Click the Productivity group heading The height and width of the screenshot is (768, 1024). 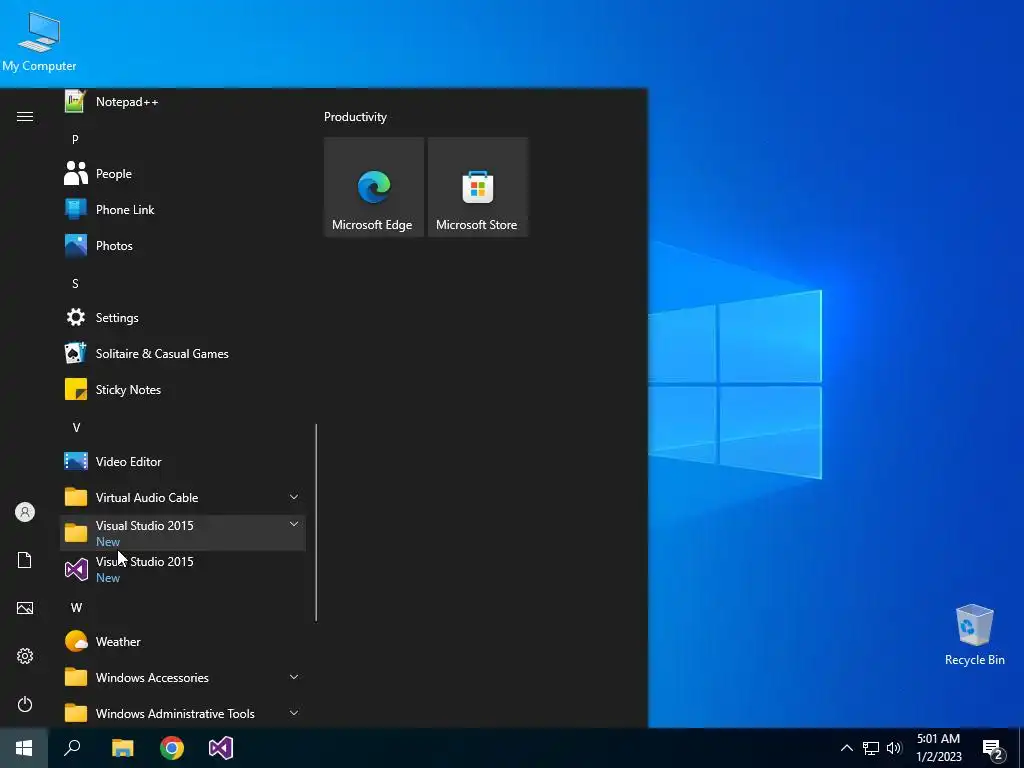tap(355, 117)
